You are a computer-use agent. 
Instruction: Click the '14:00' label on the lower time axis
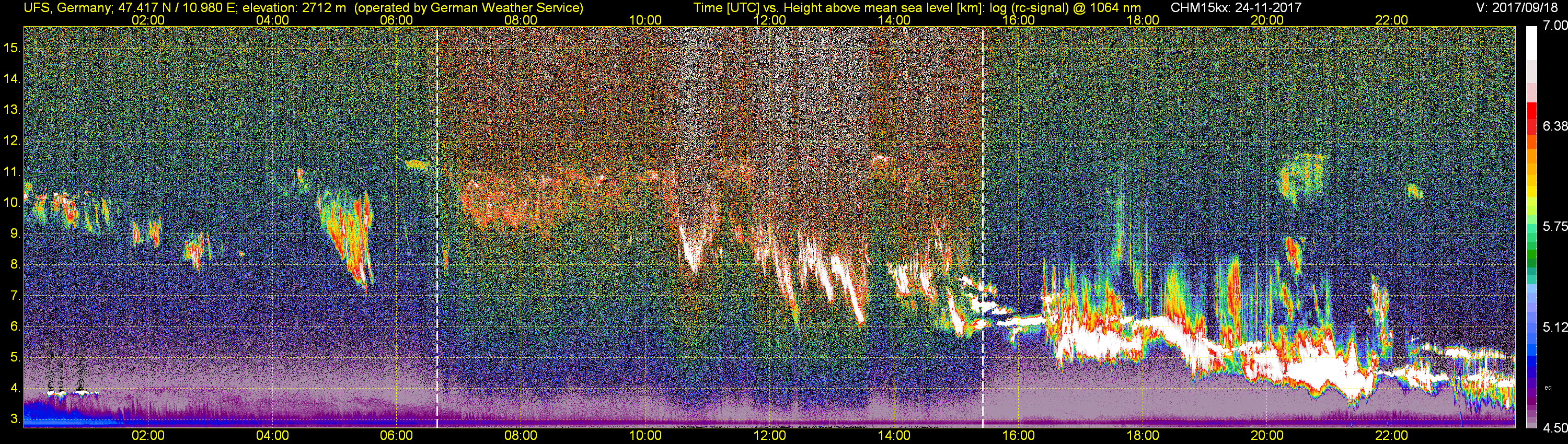[x=894, y=436]
